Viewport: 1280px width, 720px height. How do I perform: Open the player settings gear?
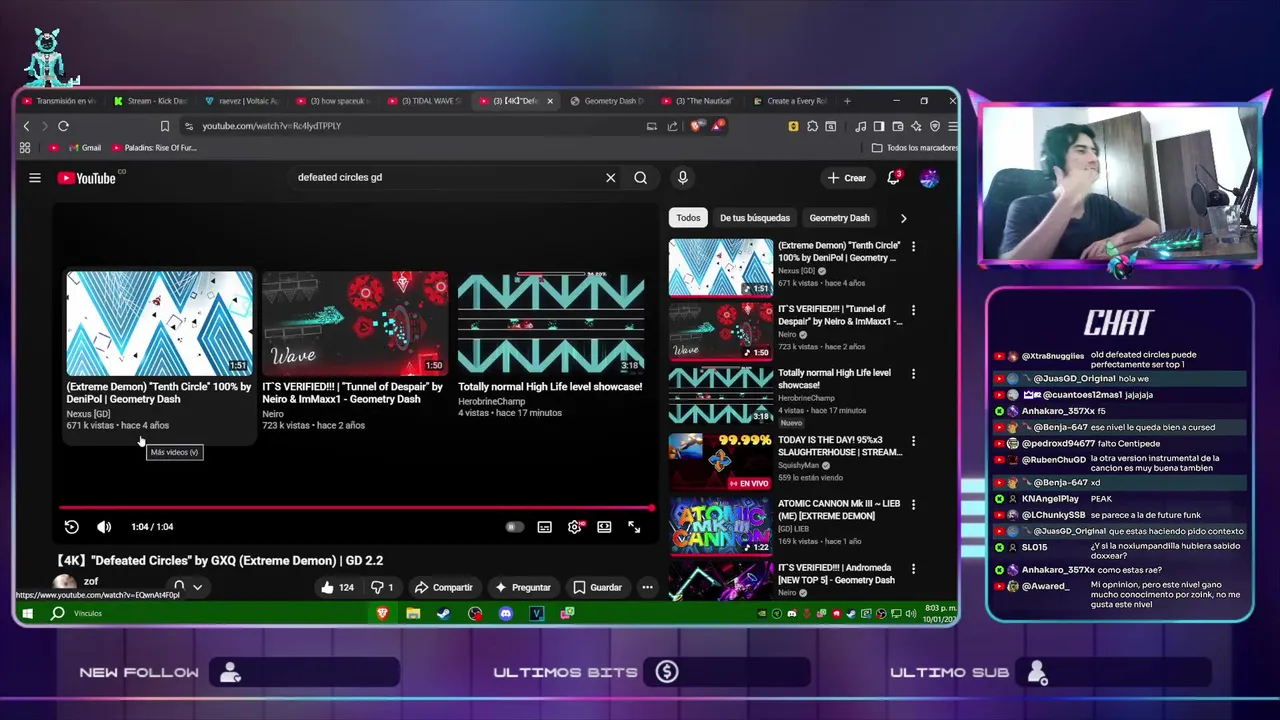click(x=574, y=527)
